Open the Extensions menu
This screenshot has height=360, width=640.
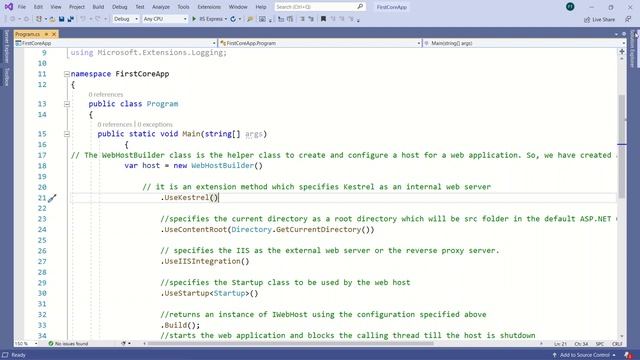click(x=209, y=7)
